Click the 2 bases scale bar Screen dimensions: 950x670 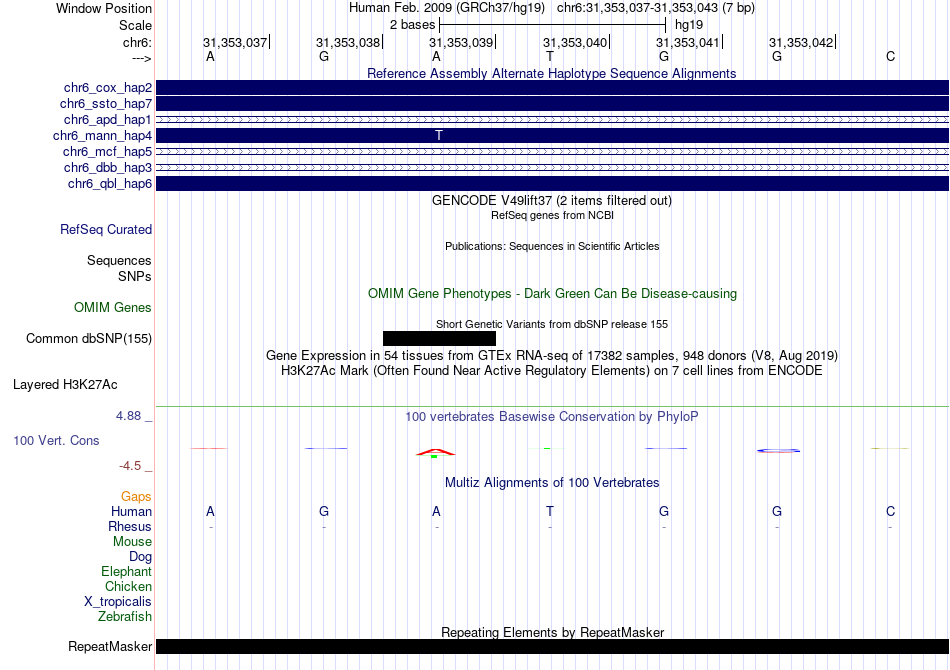point(552,25)
